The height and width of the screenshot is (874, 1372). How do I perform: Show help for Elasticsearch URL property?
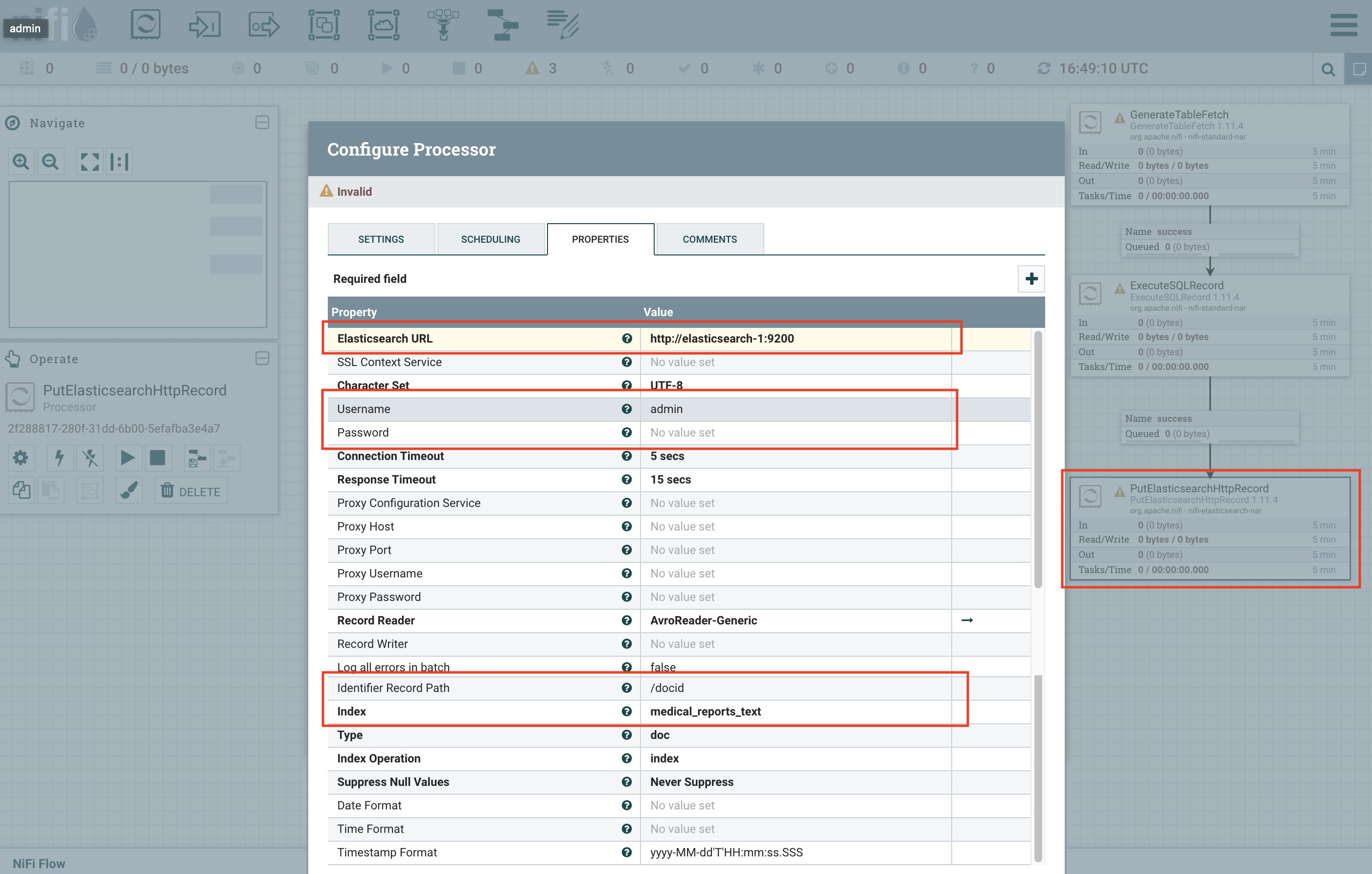coord(627,339)
